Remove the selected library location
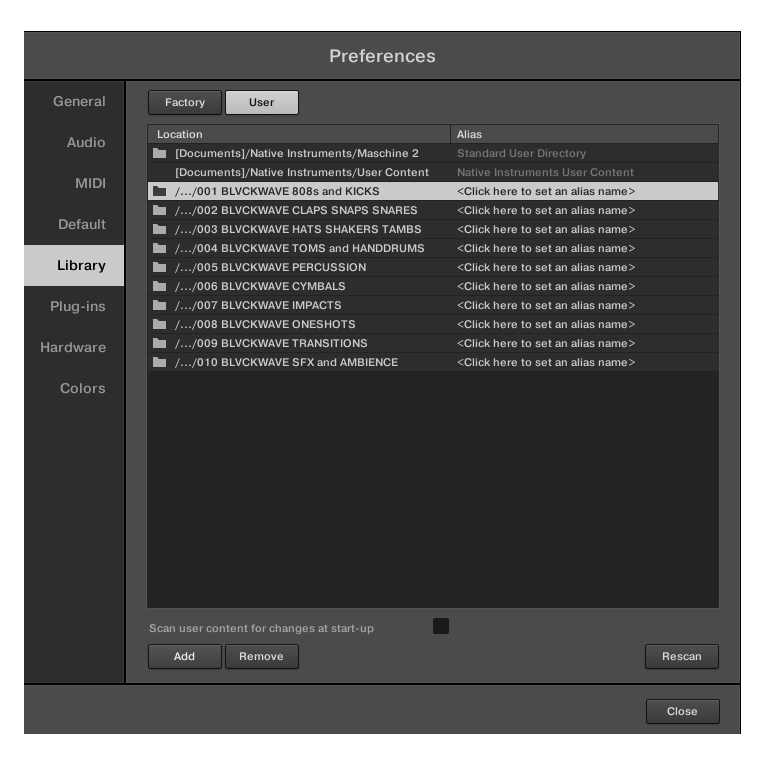Viewport: 765px width, 765px height. point(261,657)
